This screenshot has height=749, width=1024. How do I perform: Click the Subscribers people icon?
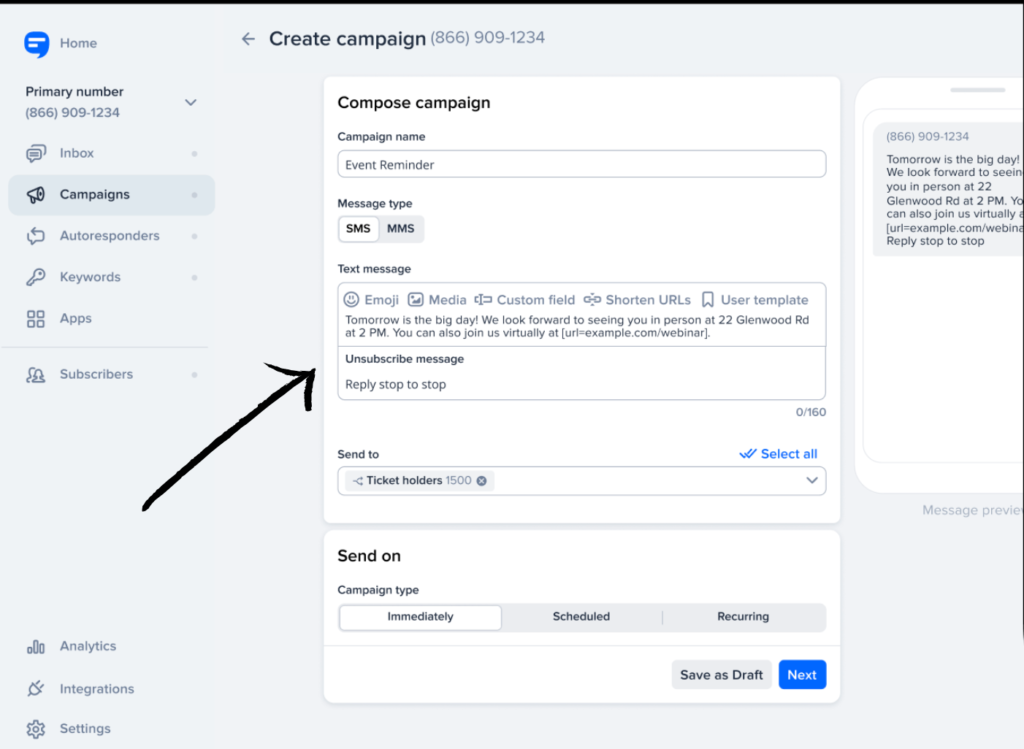pos(36,375)
